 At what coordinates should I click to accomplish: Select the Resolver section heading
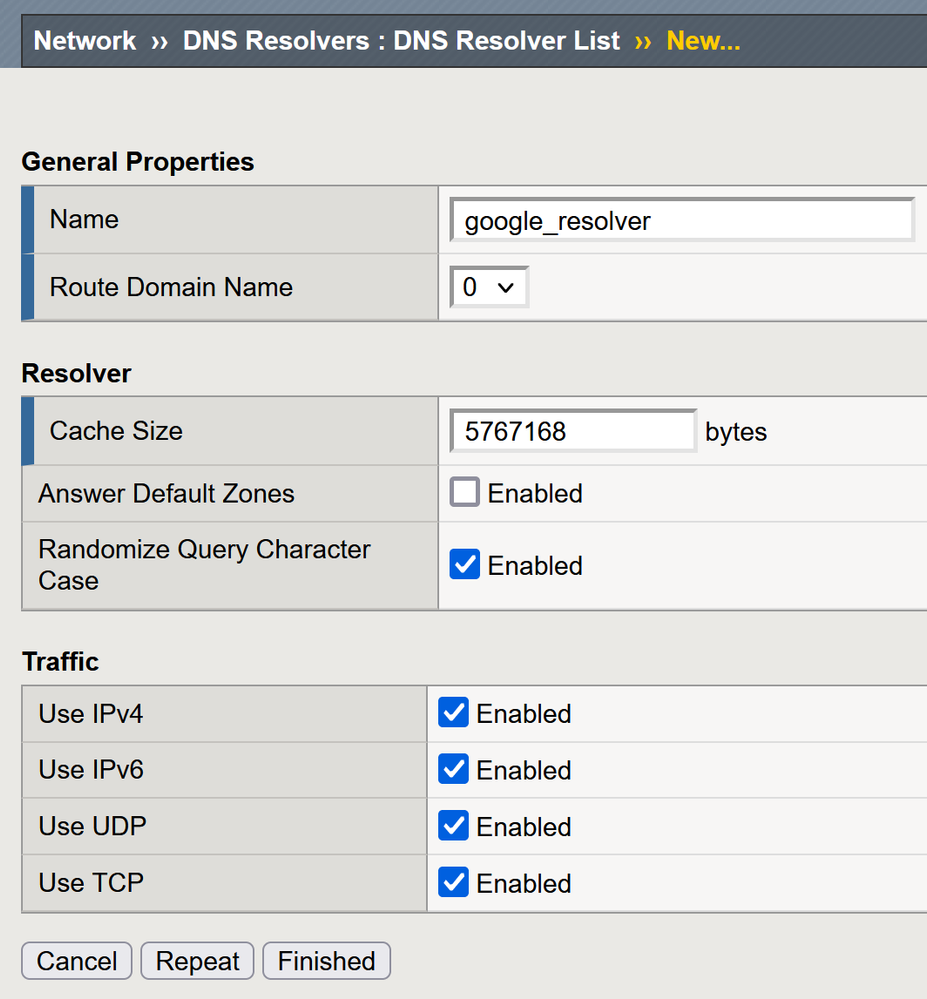[x=76, y=373]
